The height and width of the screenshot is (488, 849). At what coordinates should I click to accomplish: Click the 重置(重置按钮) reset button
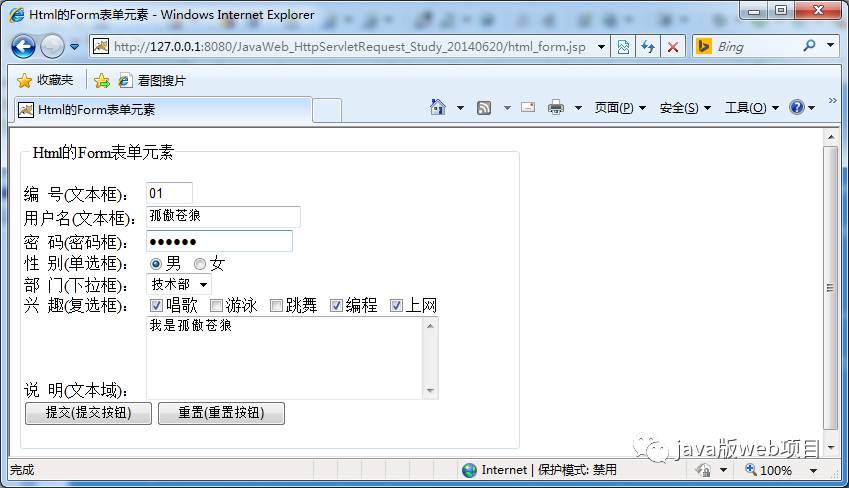(221, 413)
